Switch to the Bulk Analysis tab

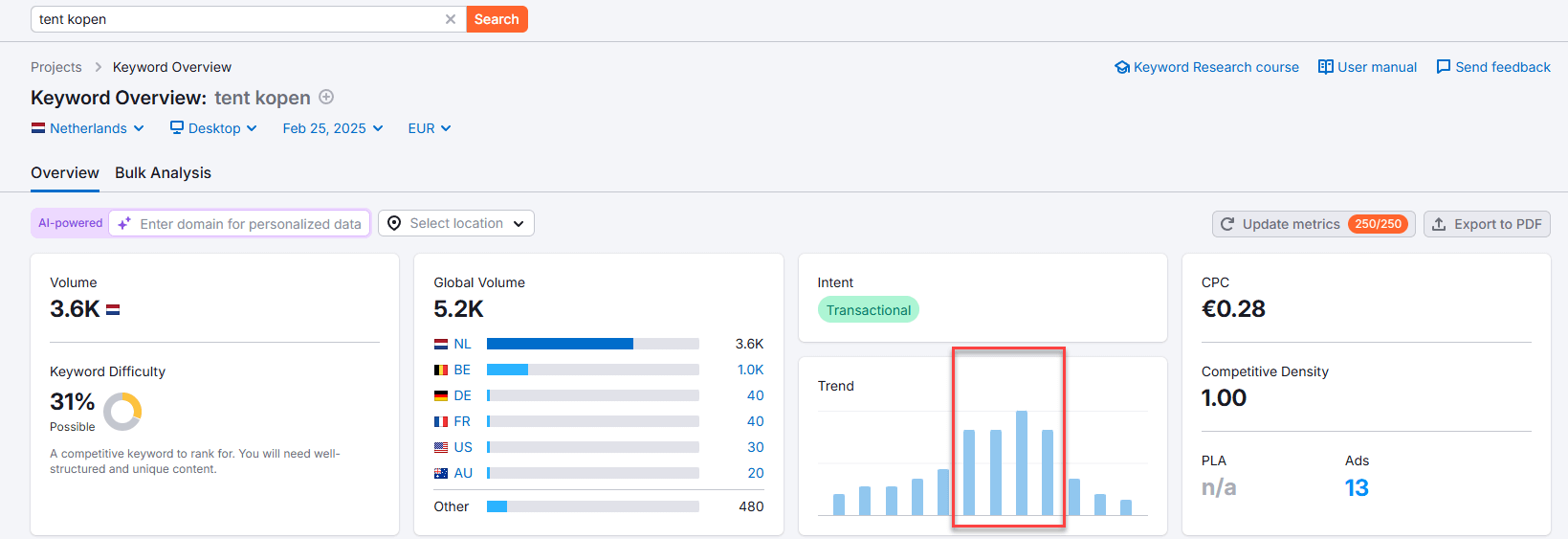pyautogui.click(x=163, y=172)
